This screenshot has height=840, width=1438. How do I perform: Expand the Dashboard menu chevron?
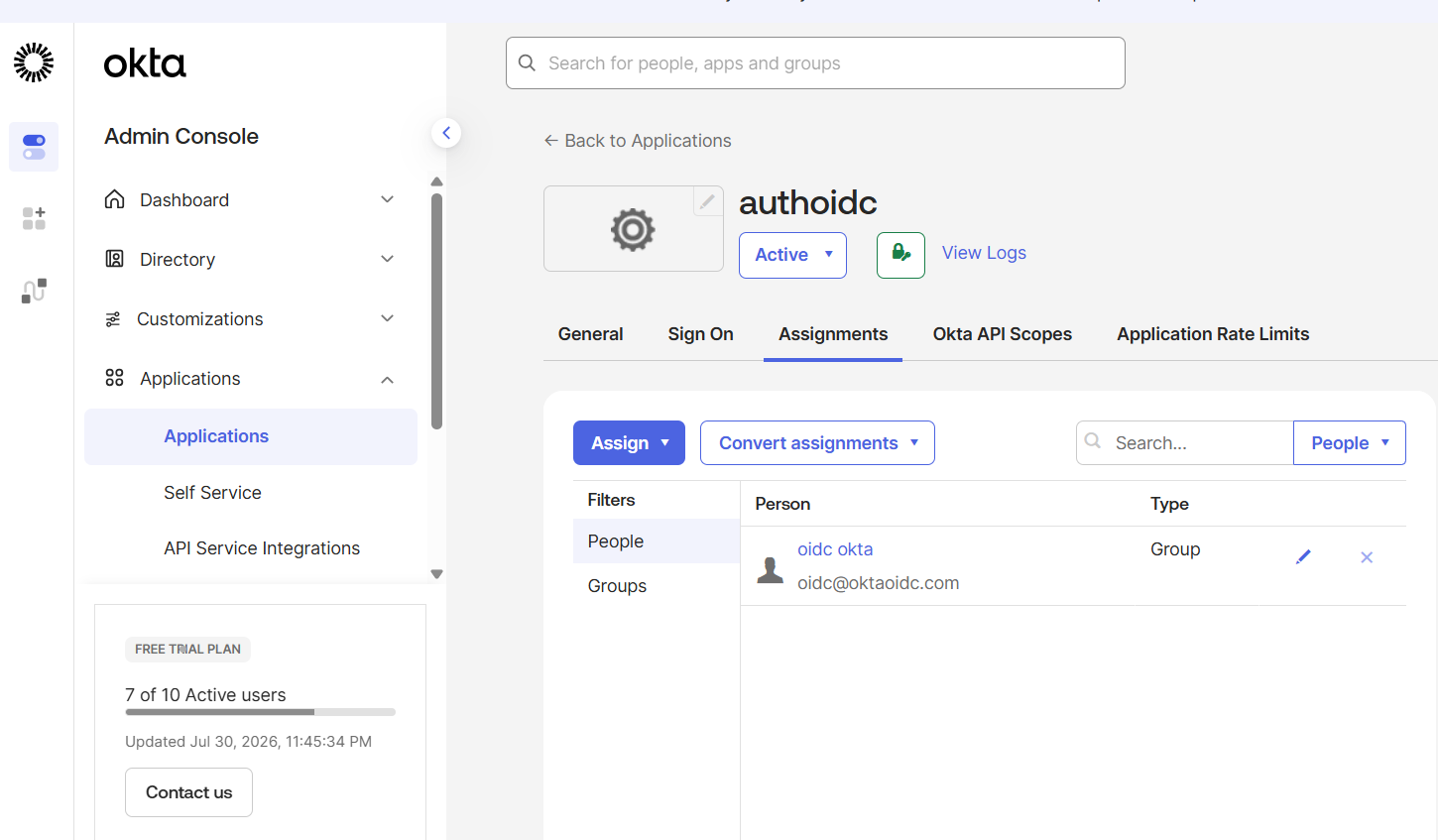[x=388, y=199]
